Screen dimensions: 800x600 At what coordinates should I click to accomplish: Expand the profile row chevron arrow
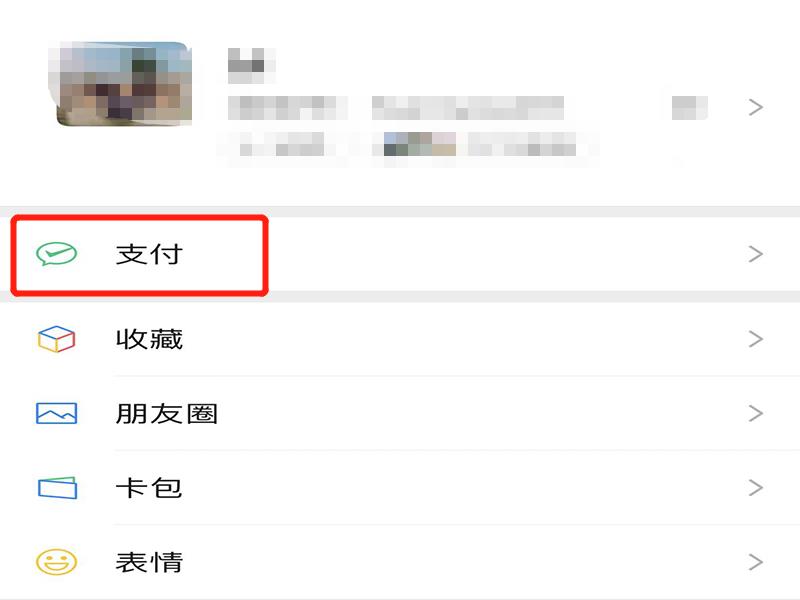pos(756,107)
